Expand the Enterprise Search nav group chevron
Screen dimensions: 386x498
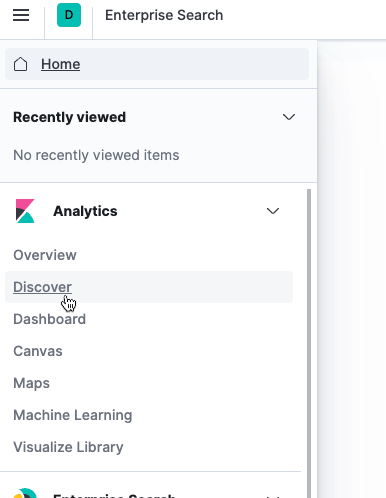click(x=273, y=496)
